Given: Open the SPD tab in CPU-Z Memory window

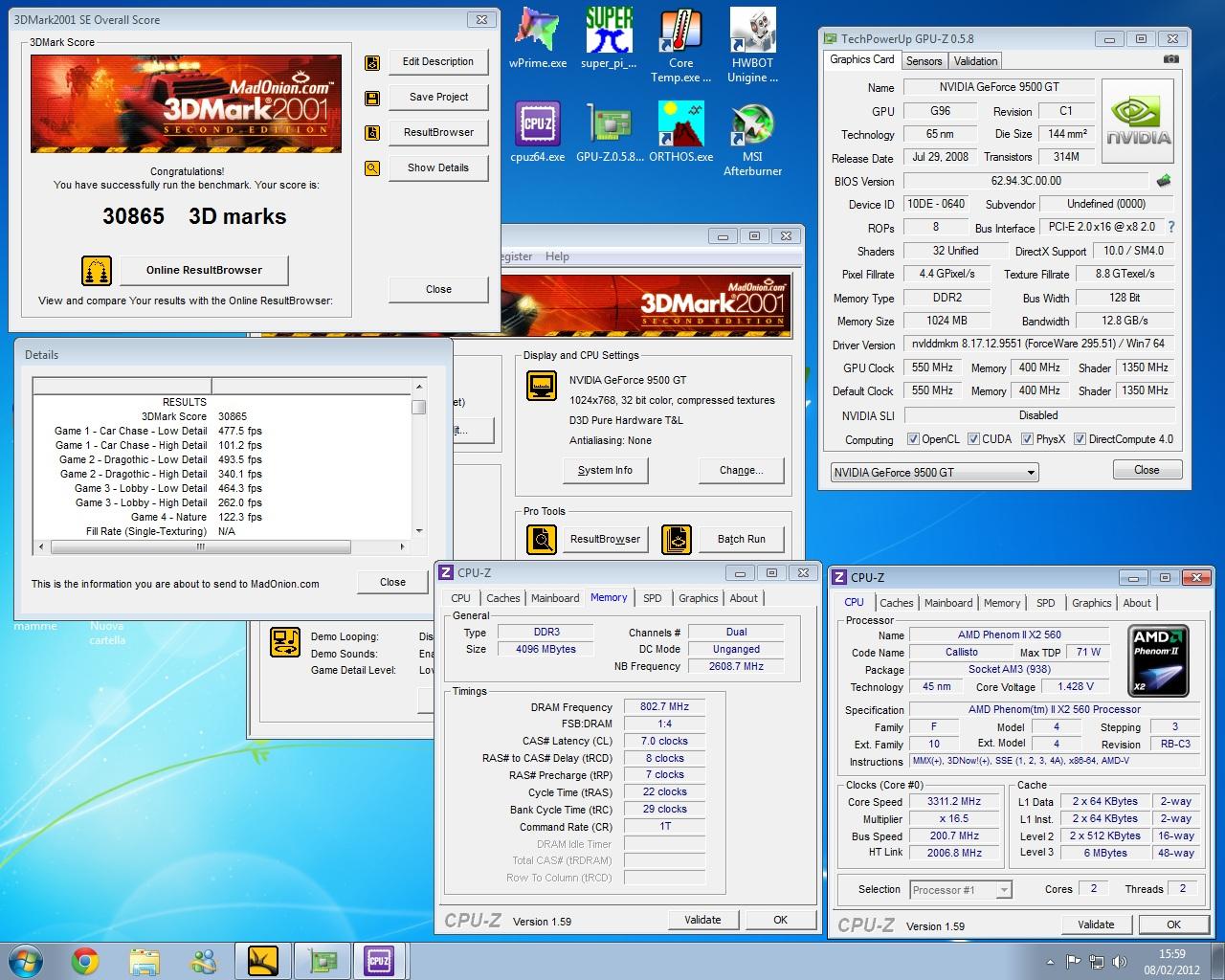Looking at the screenshot, I should 653,598.
